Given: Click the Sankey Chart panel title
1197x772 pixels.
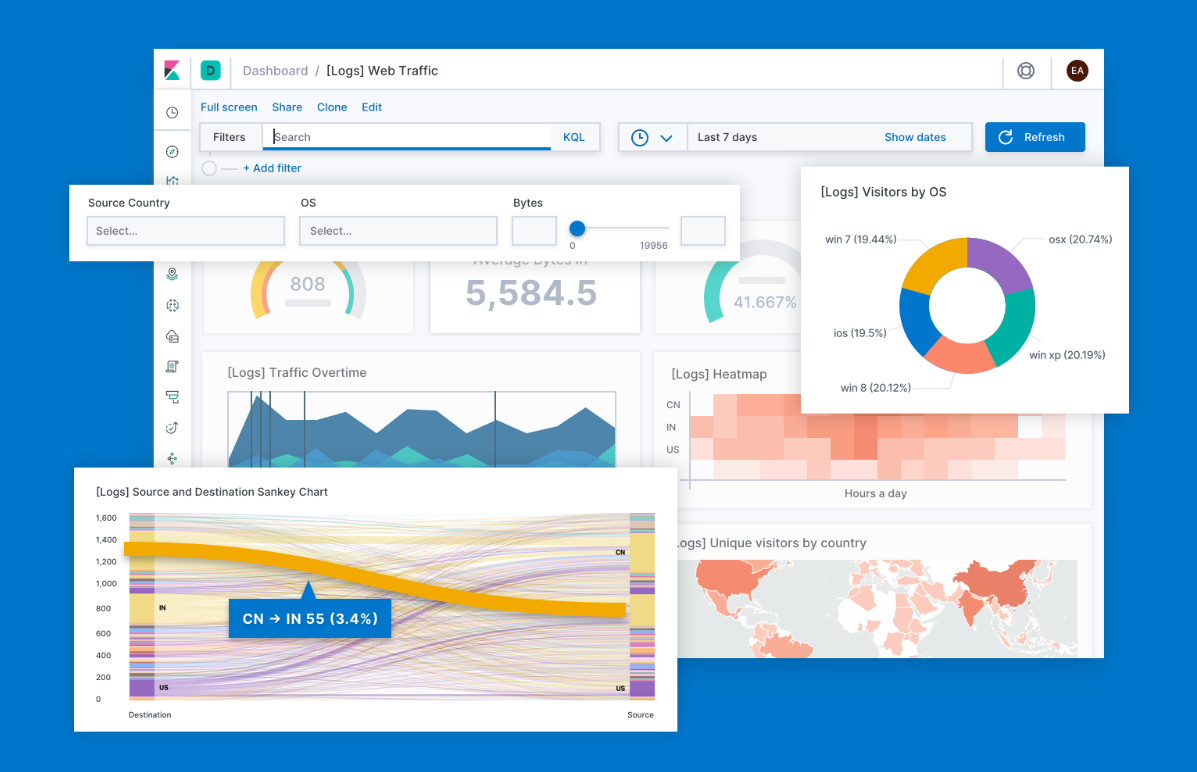Looking at the screenshot, I should [211, 492].
